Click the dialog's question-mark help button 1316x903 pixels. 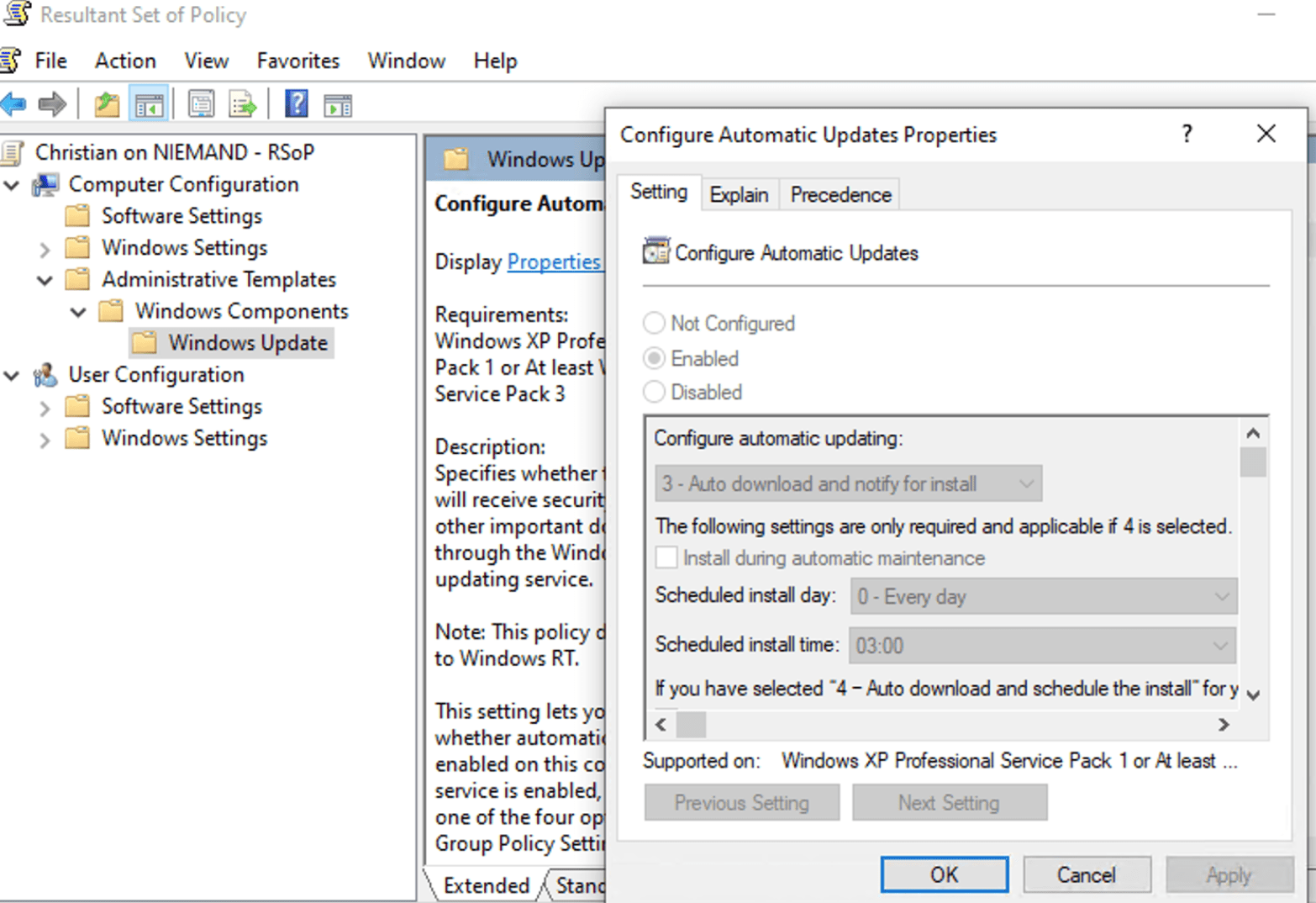pyautogui.click(x=1187, y=134)
